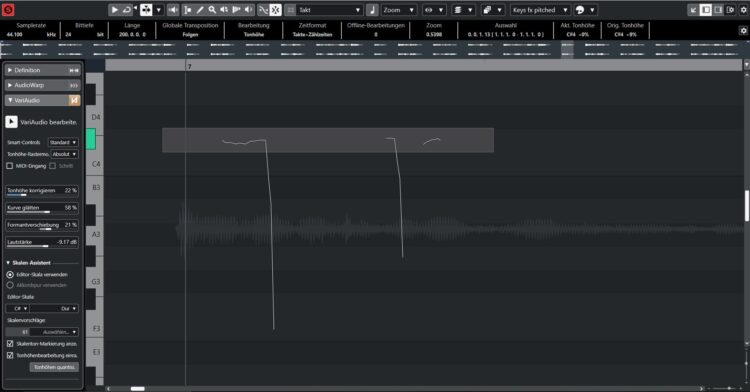Click the 'Kurve glätten' slider

pos(42,208)
